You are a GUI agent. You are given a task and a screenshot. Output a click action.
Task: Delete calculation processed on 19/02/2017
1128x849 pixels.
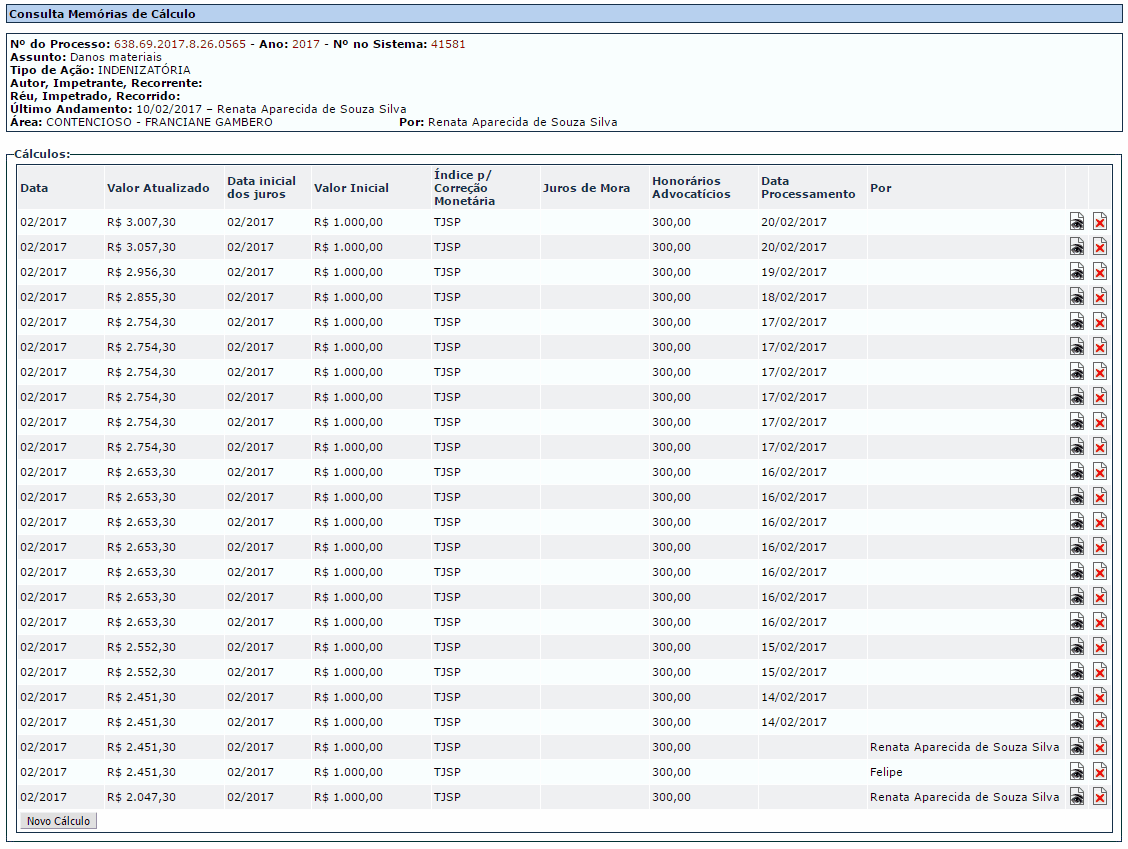click(1099, 272)
